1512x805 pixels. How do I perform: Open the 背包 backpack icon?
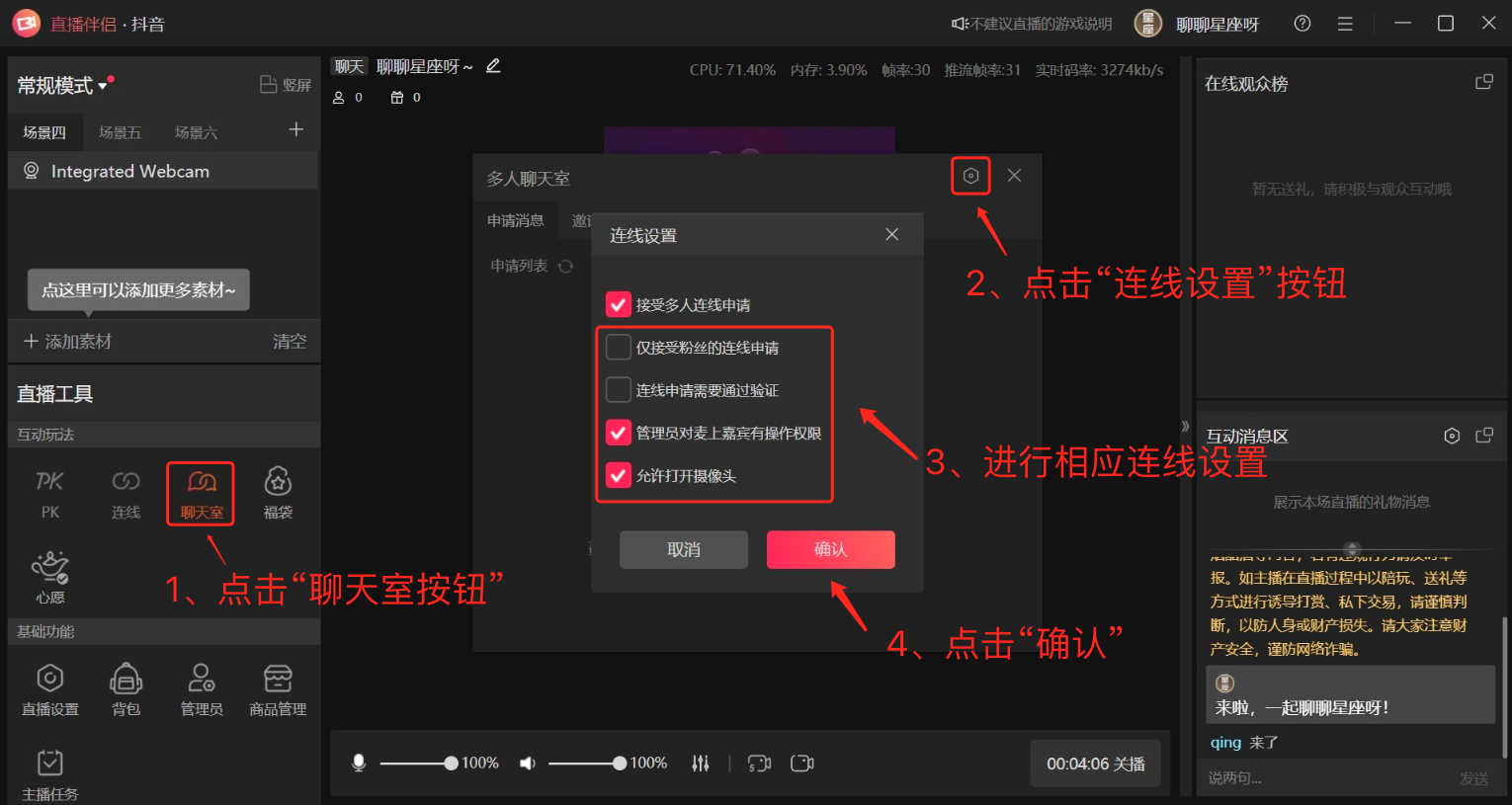click(x=126, y=688)
